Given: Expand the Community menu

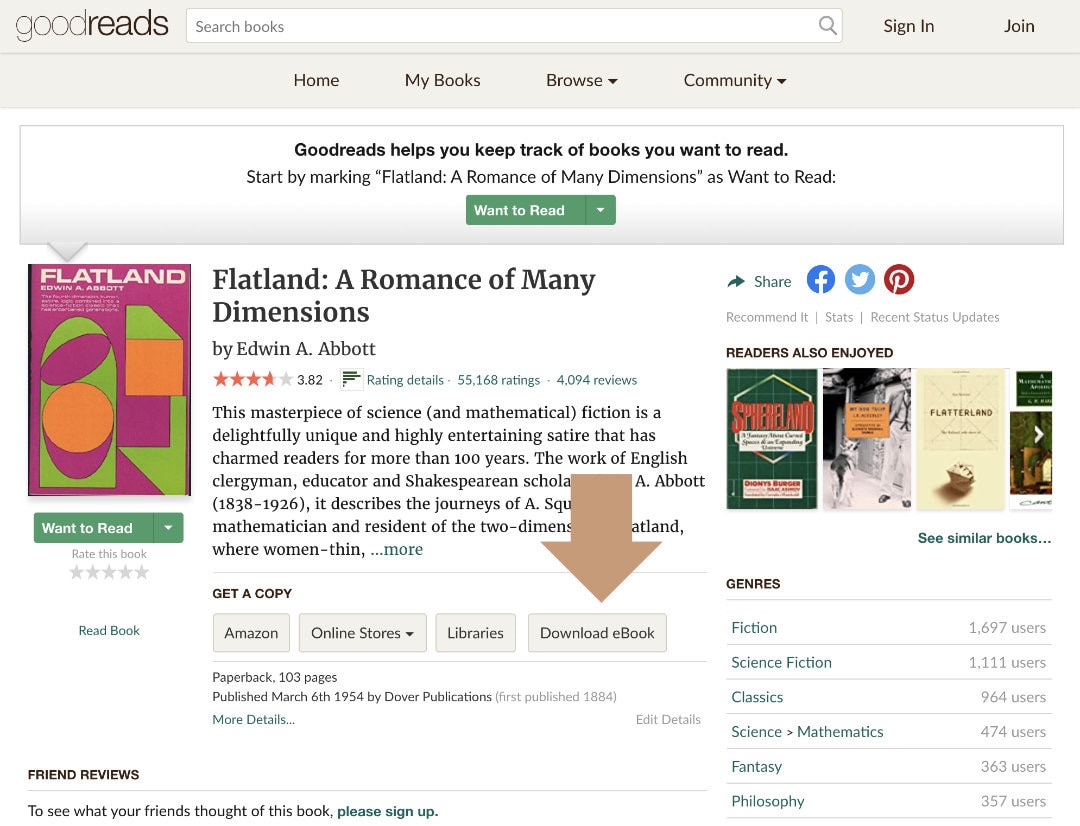Looking at the screenshot, I should coord(735,80).
